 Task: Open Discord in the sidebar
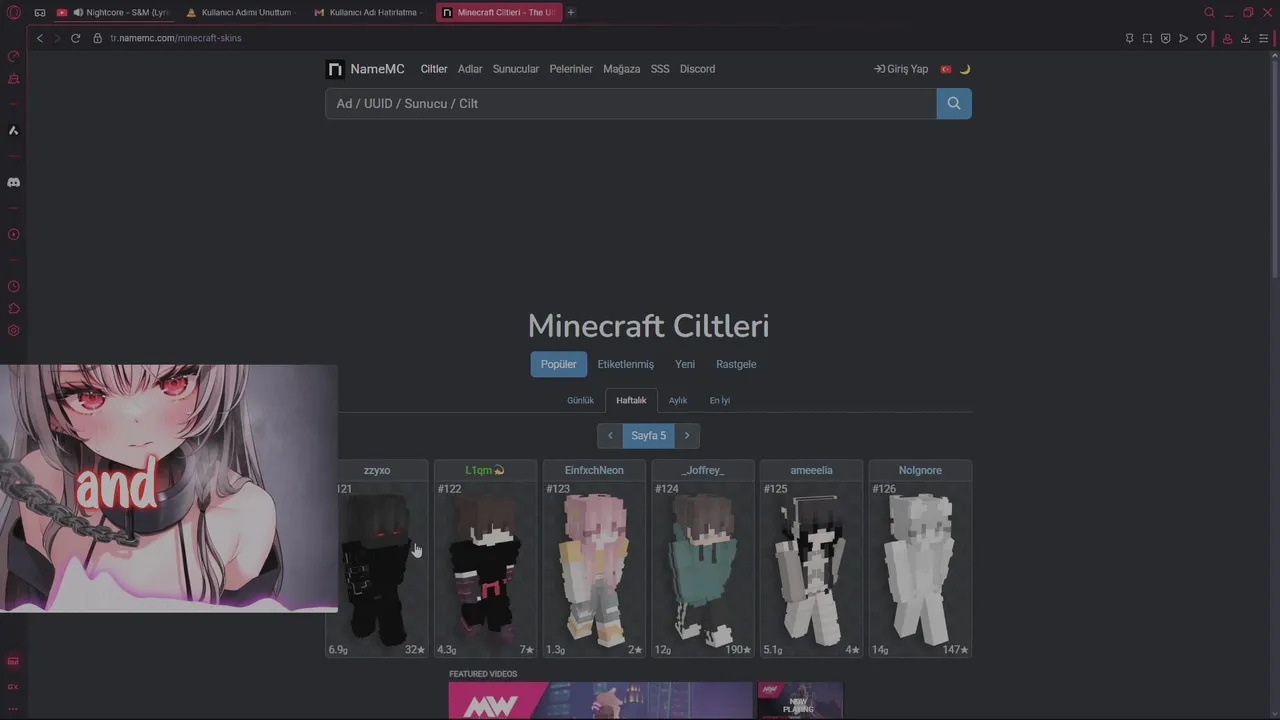click(x=14, y=182)
